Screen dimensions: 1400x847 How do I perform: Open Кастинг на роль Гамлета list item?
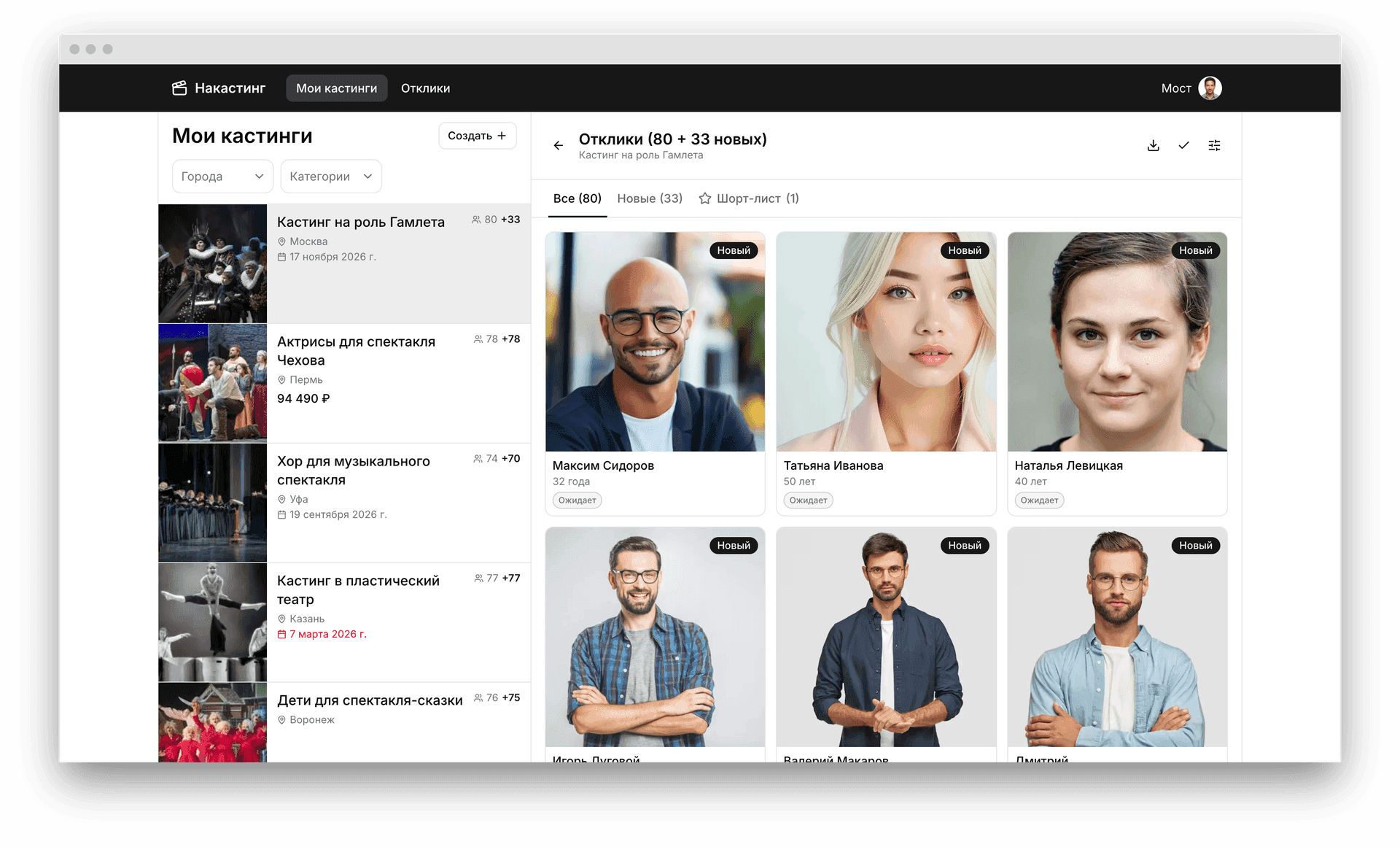(344, 263)
